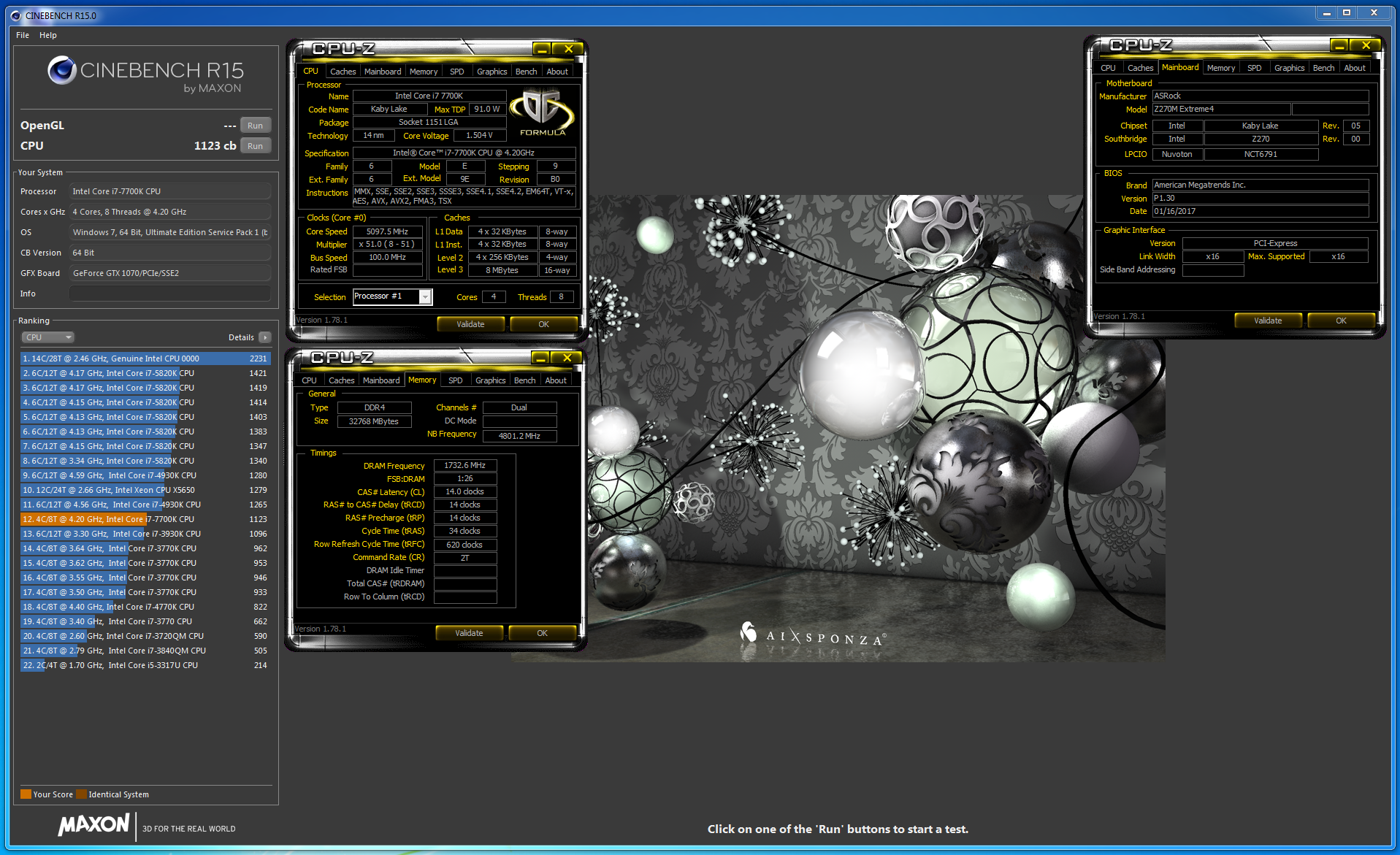This screenshot has height=855, width=1400.
Task: Minimize the CPU-Z Memory window
Action: pos(540,358)
